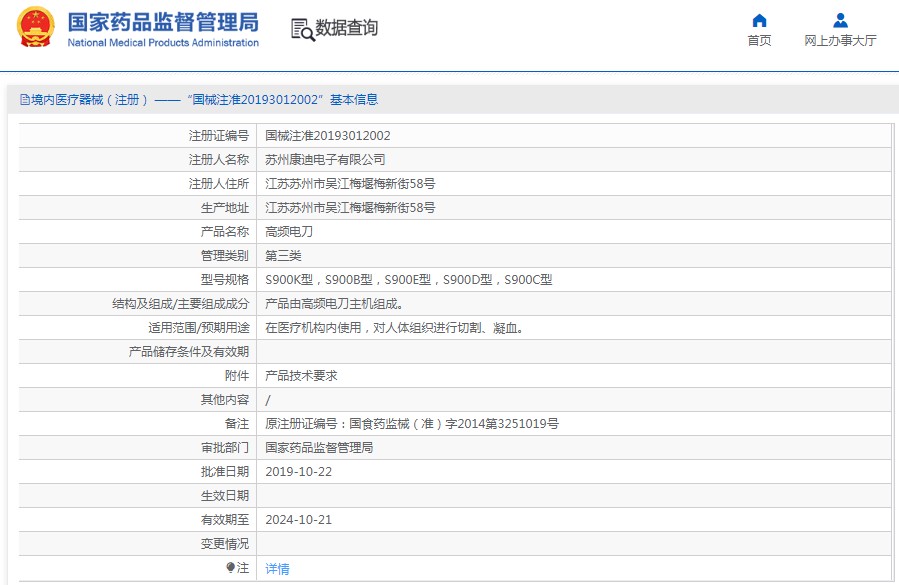
Task: Click the expiry date 2024-10-21
Action: click(x=298, y=520)
